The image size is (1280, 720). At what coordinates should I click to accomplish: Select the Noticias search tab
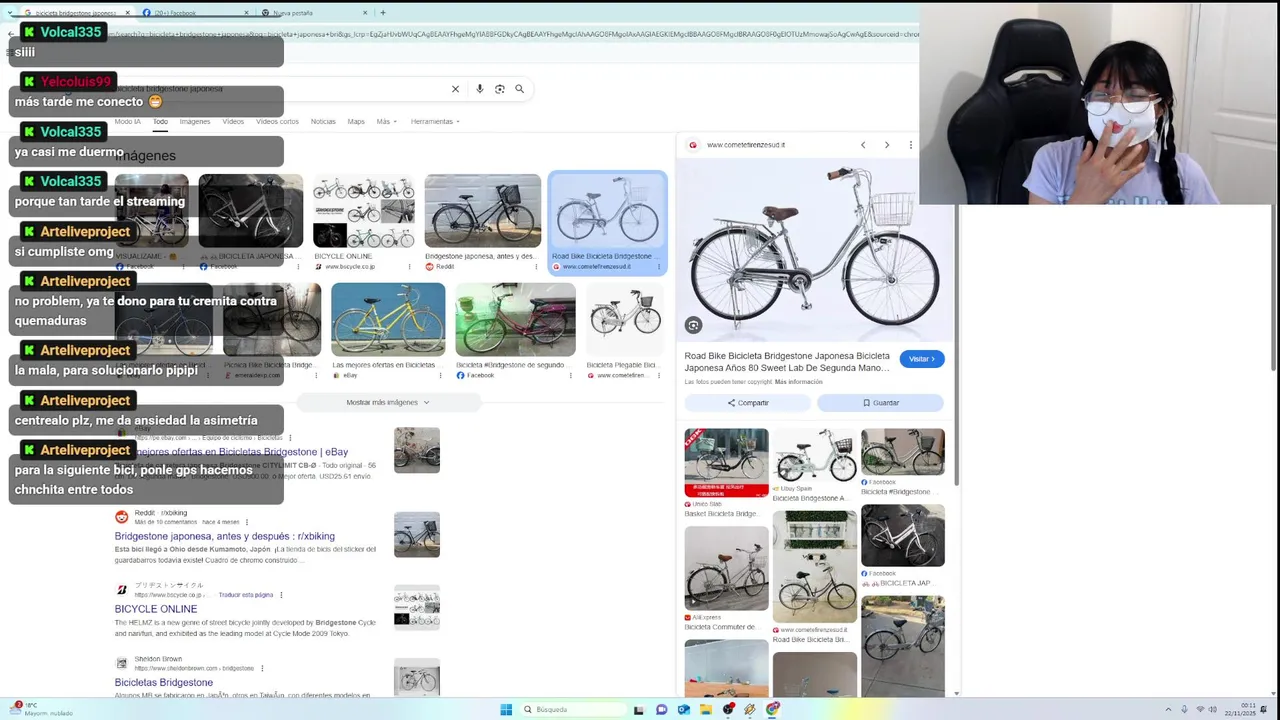[323, 121]
